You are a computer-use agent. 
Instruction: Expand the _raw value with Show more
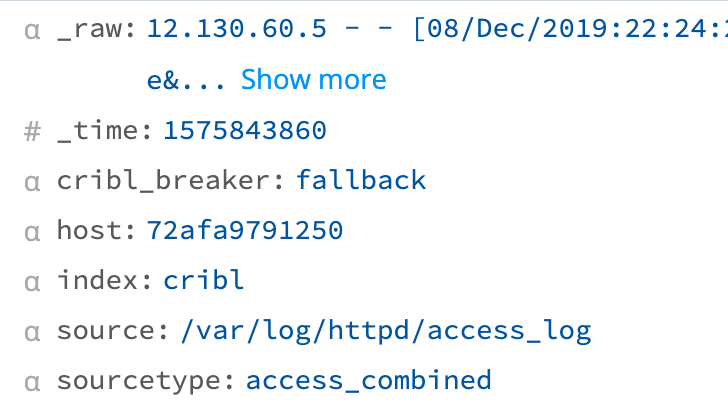pyautogui.click(x=313, y=79)
